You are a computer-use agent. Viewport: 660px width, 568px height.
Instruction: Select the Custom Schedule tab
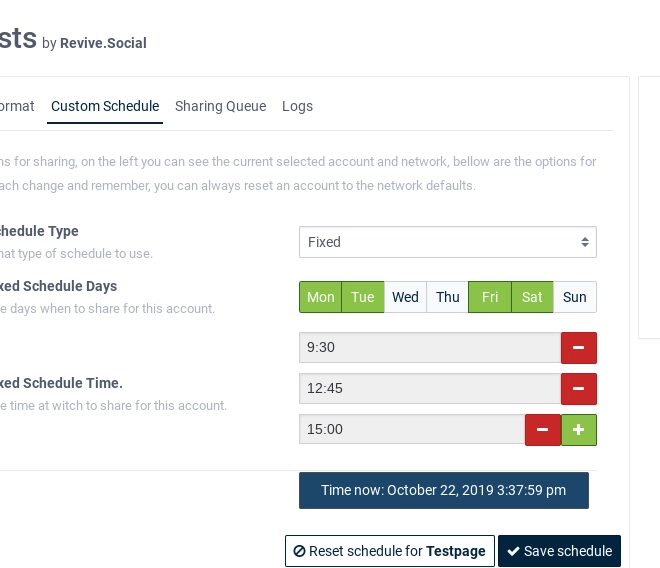[x=105, y=106]
